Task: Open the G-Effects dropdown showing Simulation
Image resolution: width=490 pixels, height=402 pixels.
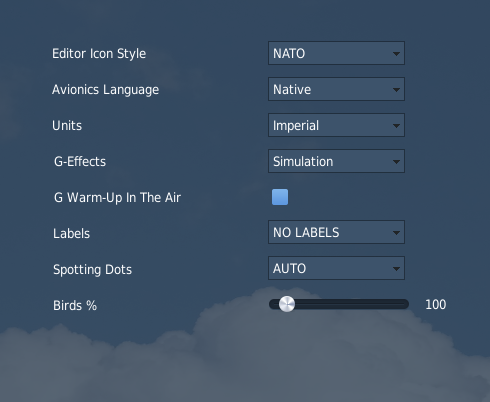Action: 336,161
